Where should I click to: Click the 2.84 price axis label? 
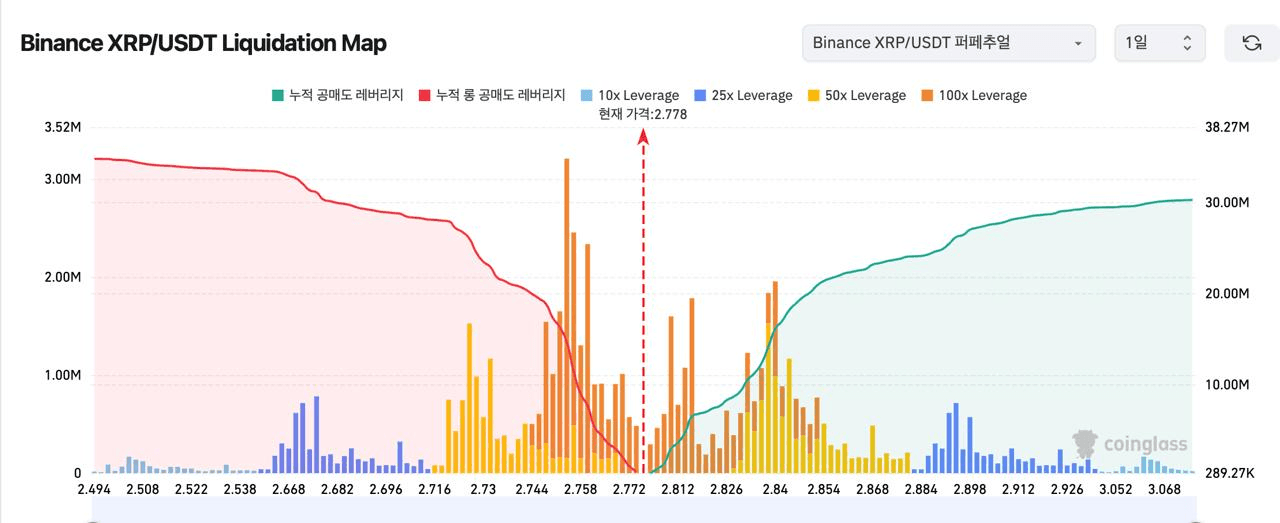click(x=775, y=489)
